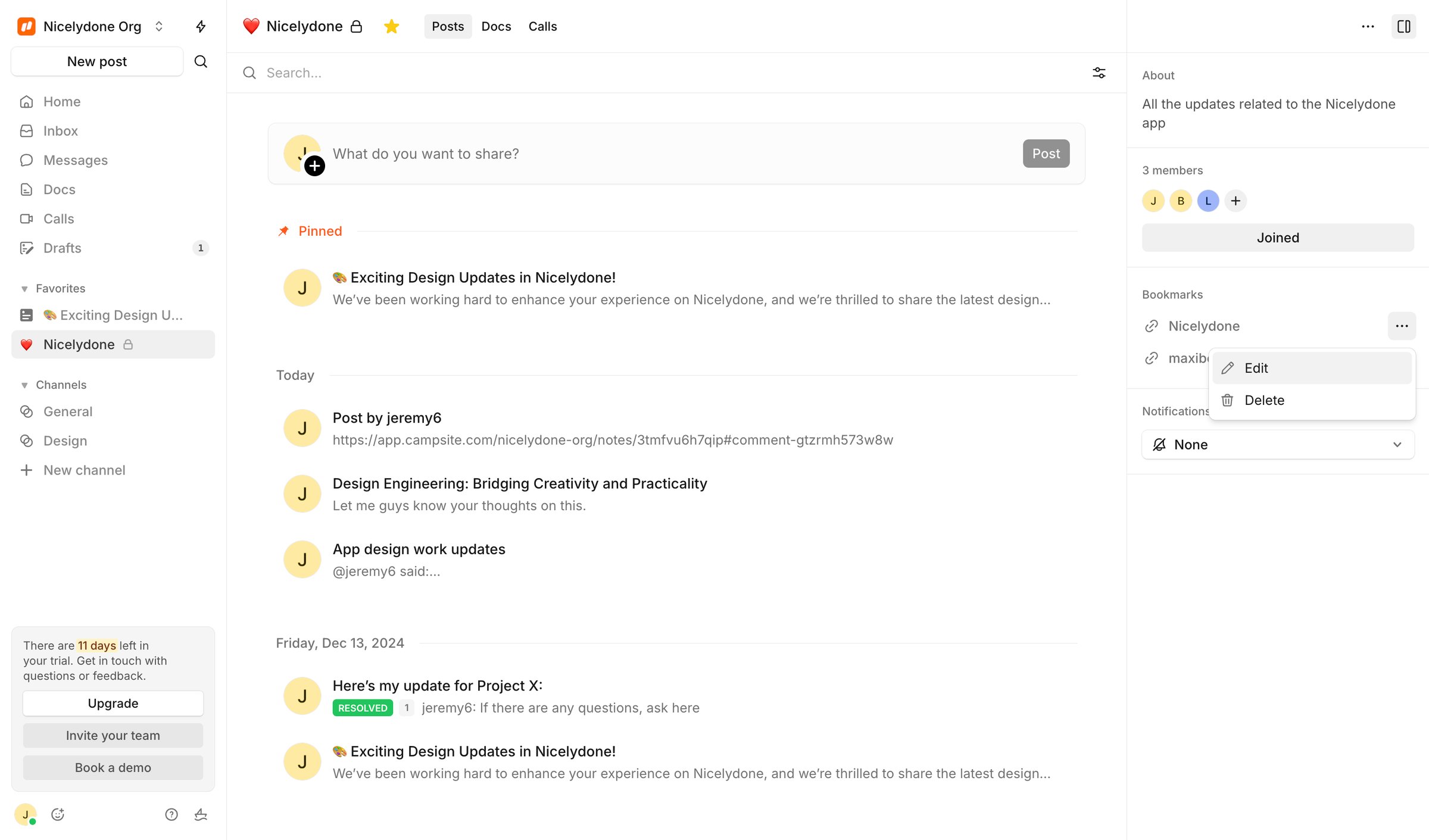Unfavorite channel using the yellow star
Screen dimensions: 1429x840
pyautogui.click(x=391, y=26)
